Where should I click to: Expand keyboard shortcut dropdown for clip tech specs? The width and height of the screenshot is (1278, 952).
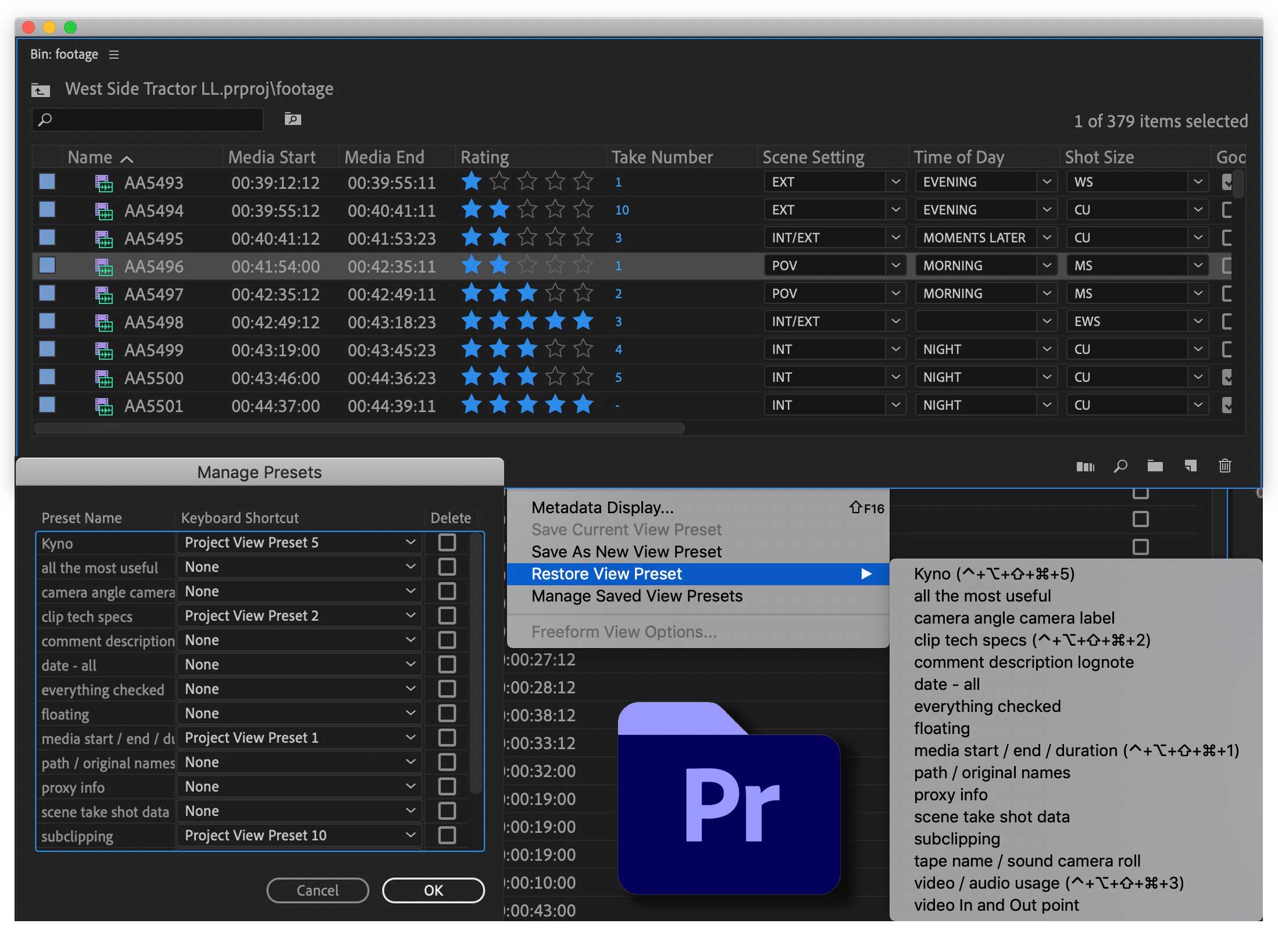tap(410, 615)
